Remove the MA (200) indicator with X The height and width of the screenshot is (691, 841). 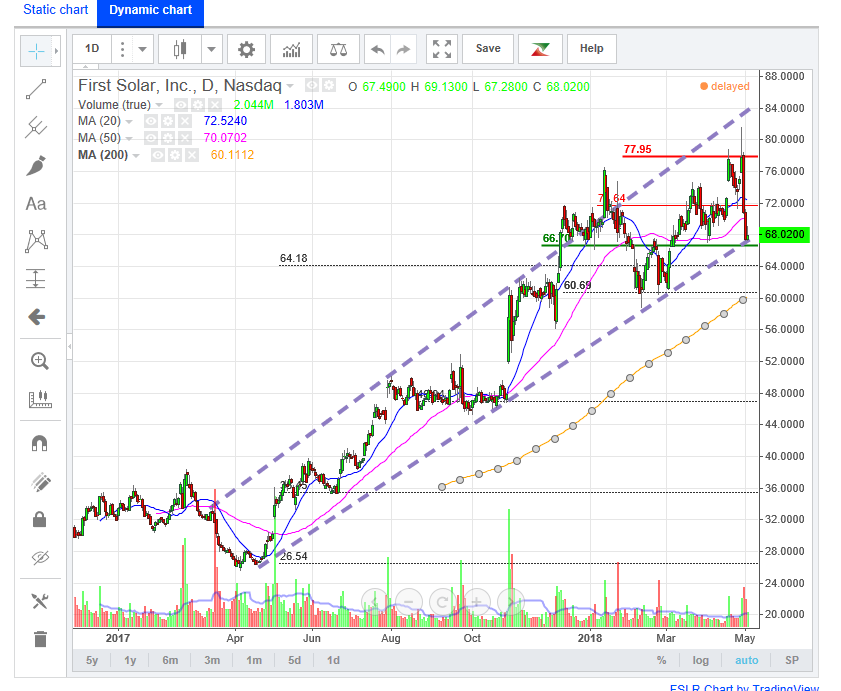click(x=191, y=156)
